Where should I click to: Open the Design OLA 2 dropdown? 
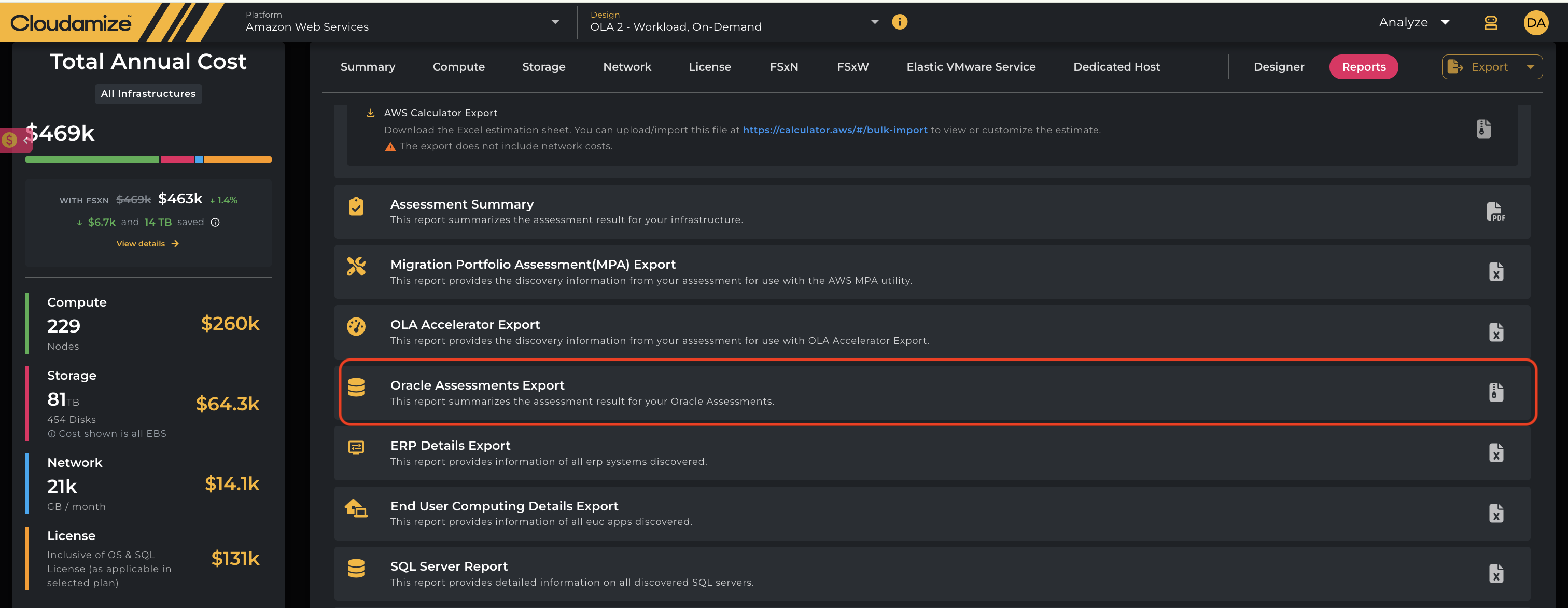coord(735,22)
